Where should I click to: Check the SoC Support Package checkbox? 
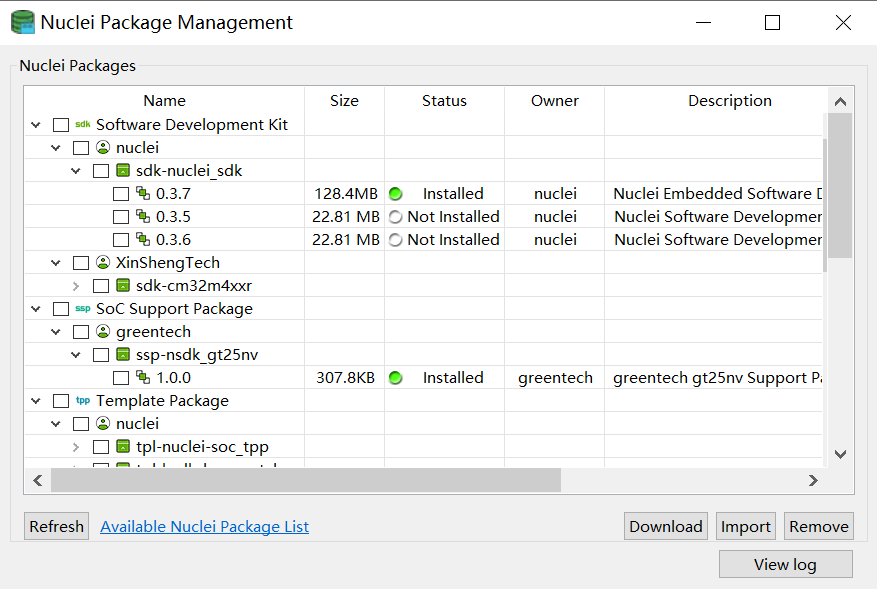point(61,309)
